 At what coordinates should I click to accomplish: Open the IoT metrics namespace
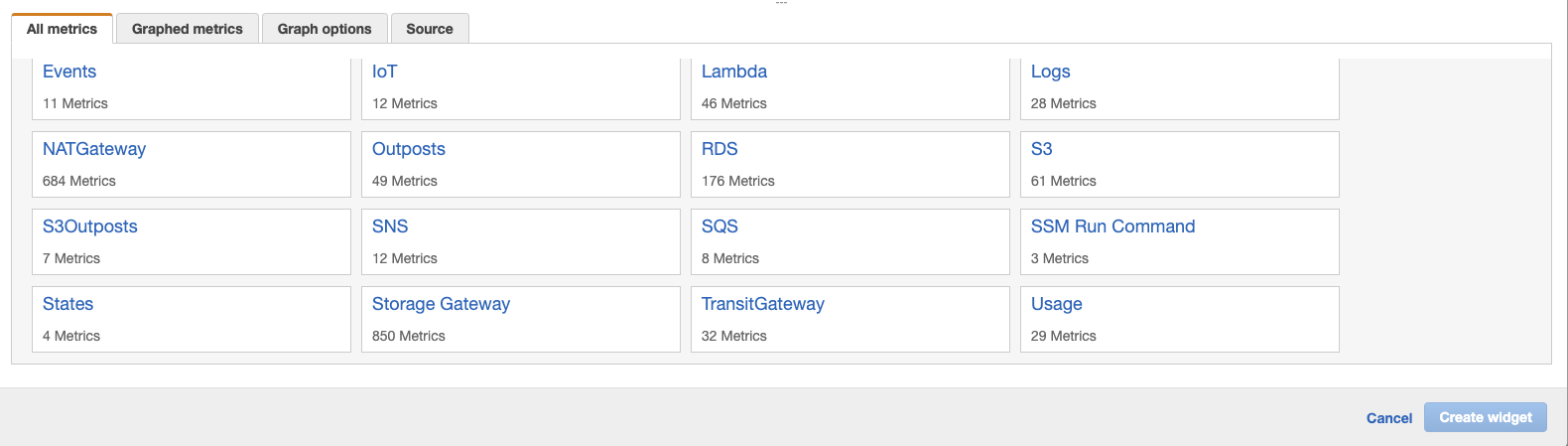pyautogui.click(x=384, y=72)
